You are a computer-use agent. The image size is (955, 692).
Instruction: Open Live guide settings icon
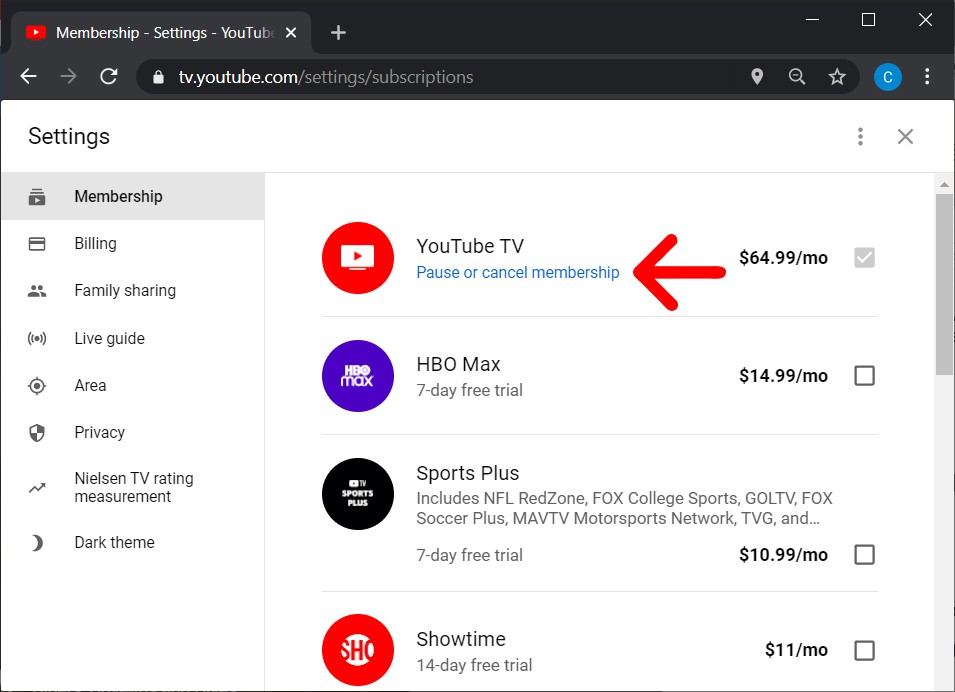coord(36,338)
